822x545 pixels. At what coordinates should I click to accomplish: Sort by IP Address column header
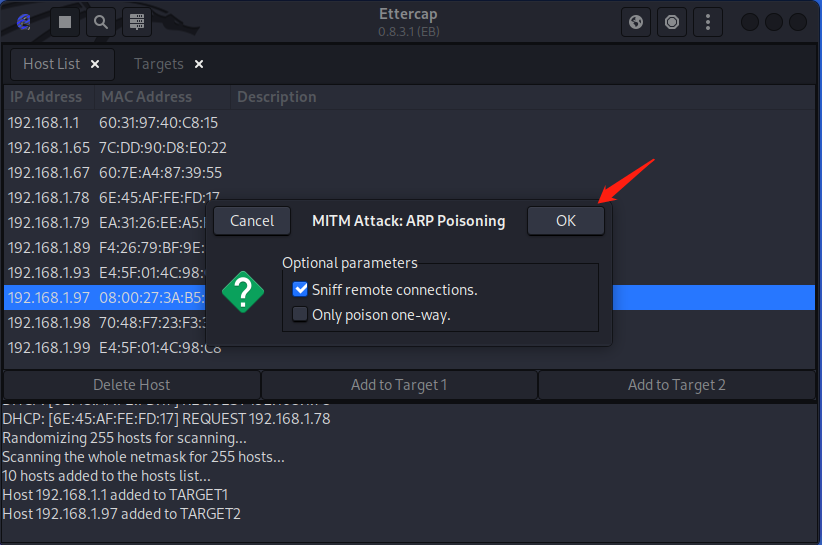click(49, 97)
